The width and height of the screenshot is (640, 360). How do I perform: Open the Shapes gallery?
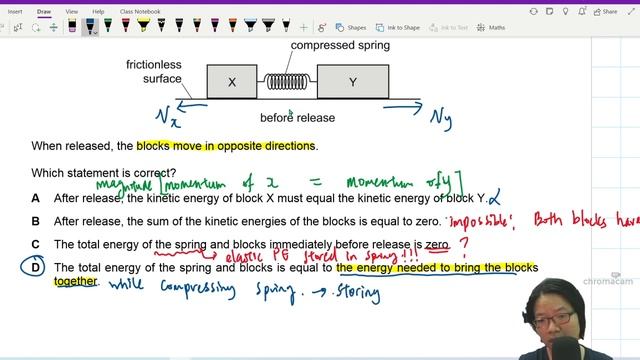pyautogui.click(x=351, y=27)
